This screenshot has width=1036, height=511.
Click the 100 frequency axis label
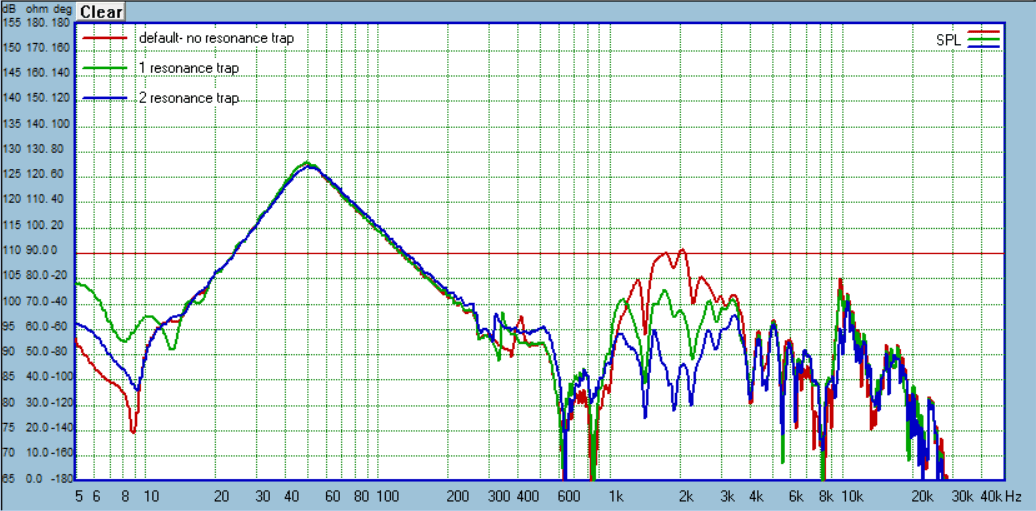[388, 495]
